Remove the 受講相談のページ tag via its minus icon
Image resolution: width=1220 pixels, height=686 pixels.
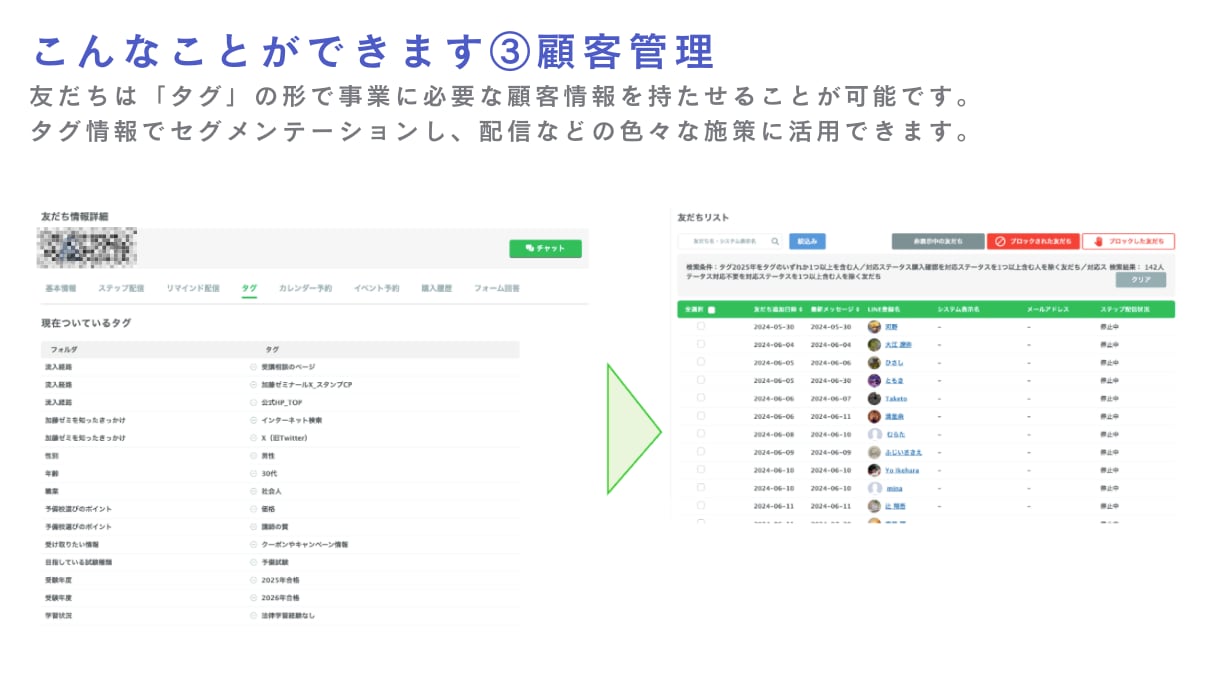(x=253, y=367)
